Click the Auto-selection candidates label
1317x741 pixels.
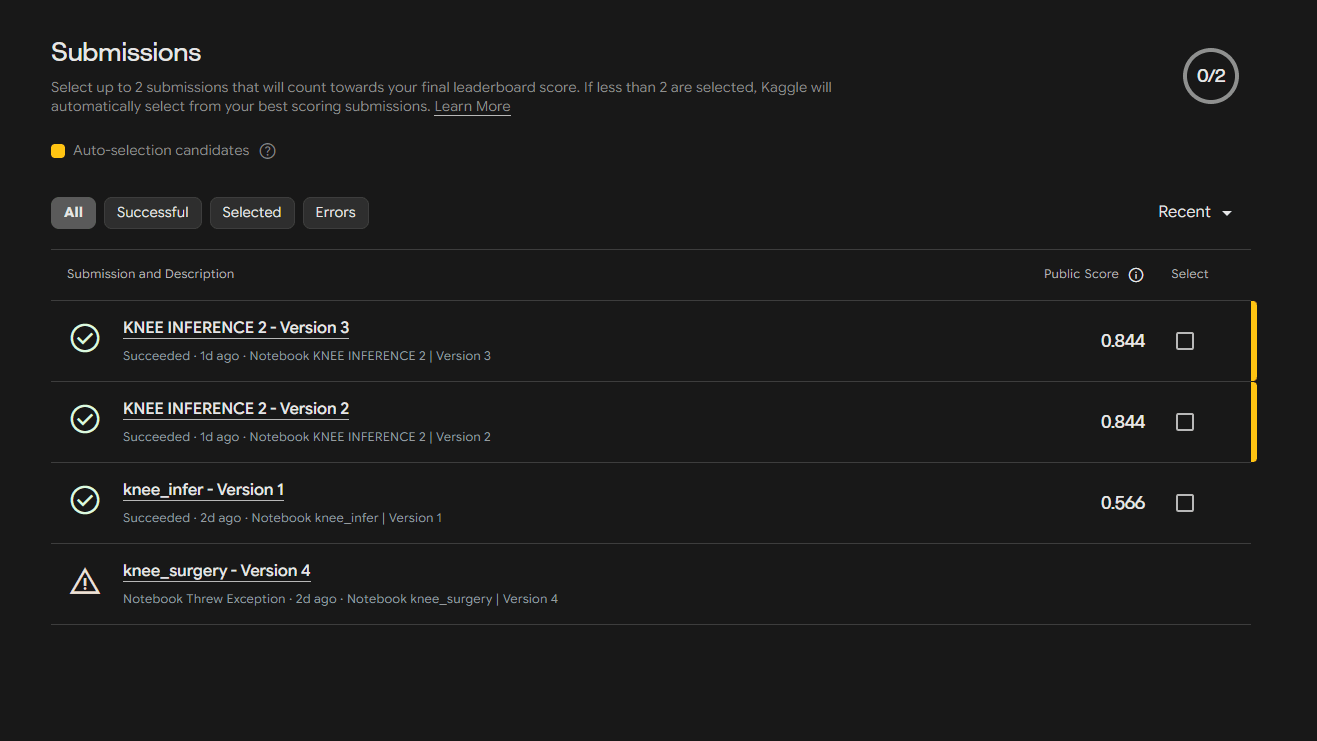click(x=161, y=151)
